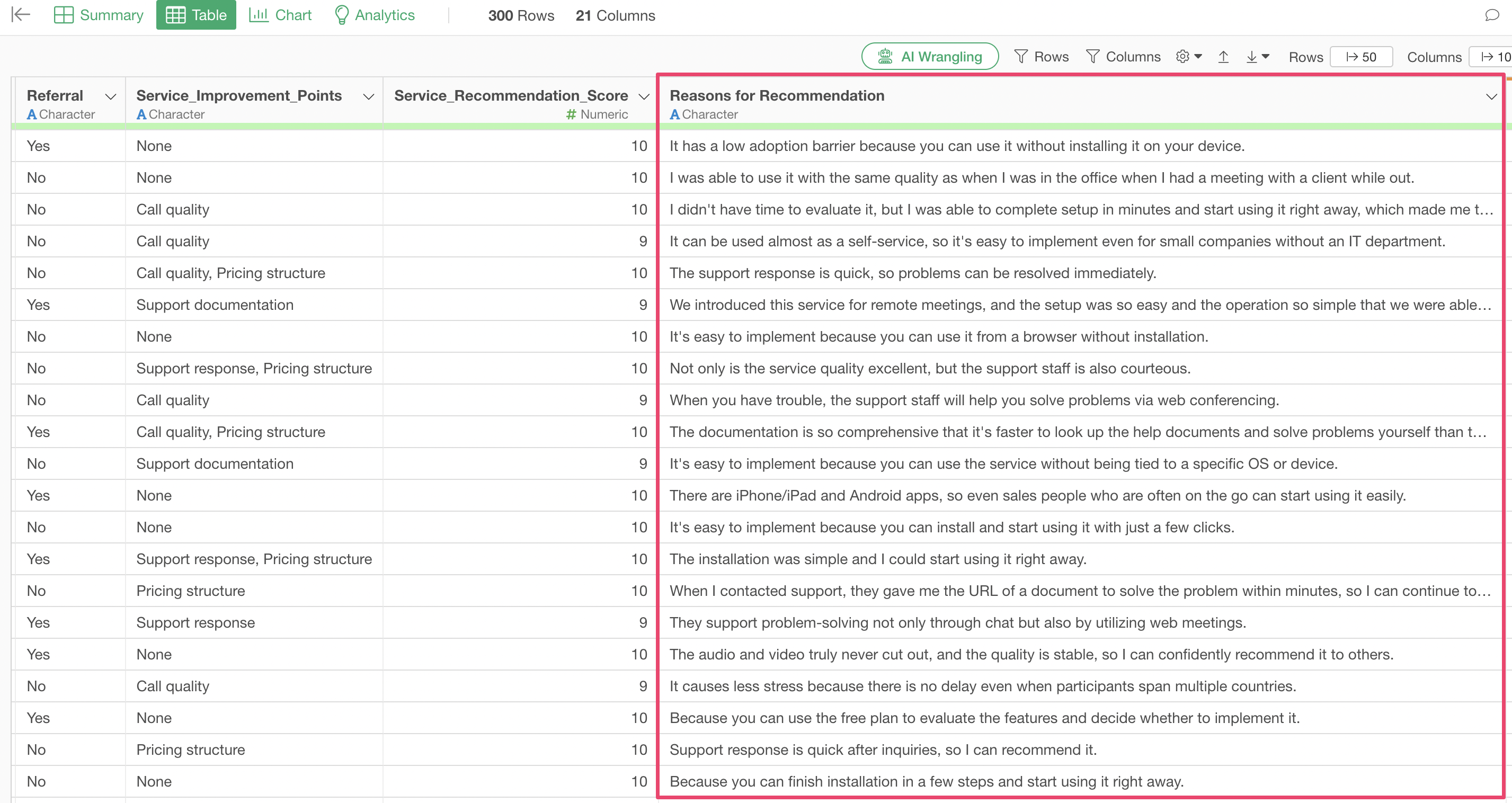
Task: Open the comments speech bubble icon
Action: click(1491, 15)
